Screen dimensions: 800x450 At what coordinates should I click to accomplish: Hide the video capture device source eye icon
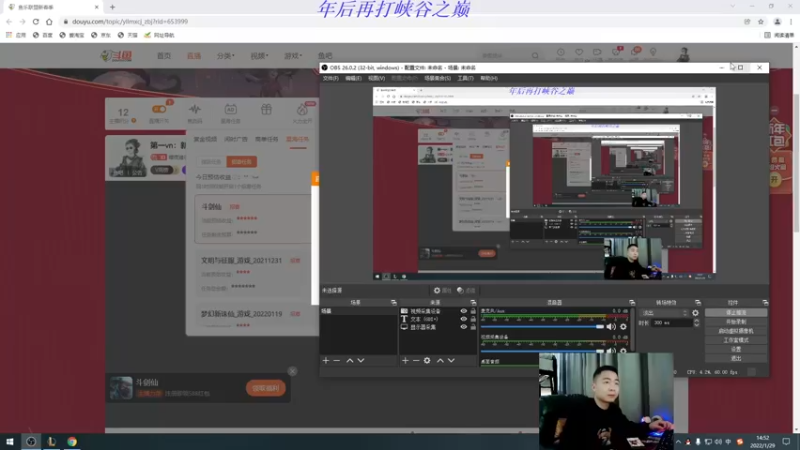tap(463, 311)
